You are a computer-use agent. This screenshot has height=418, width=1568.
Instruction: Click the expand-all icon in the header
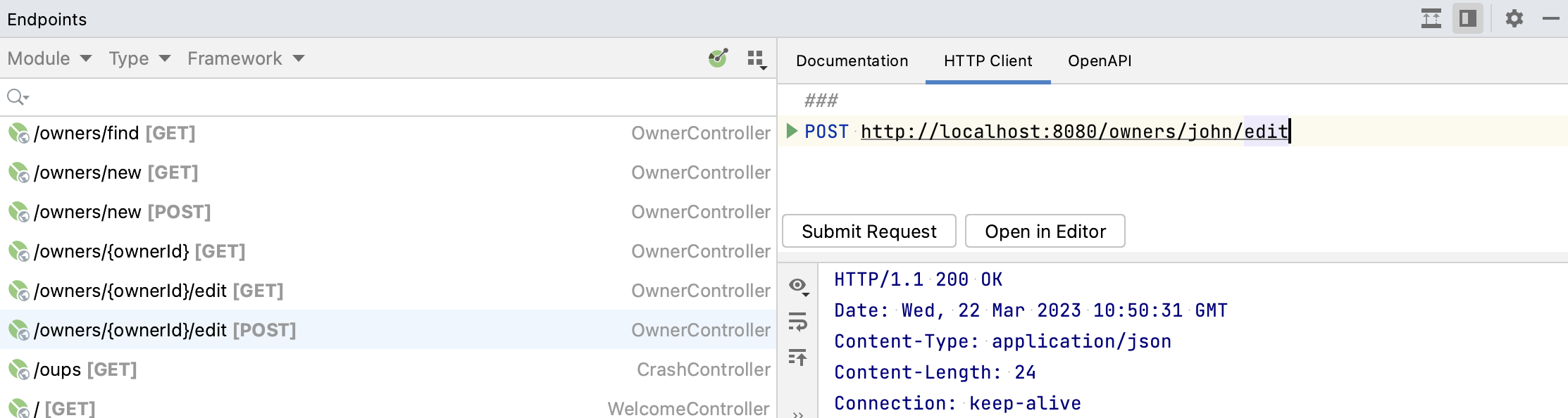pos(1431,18)
